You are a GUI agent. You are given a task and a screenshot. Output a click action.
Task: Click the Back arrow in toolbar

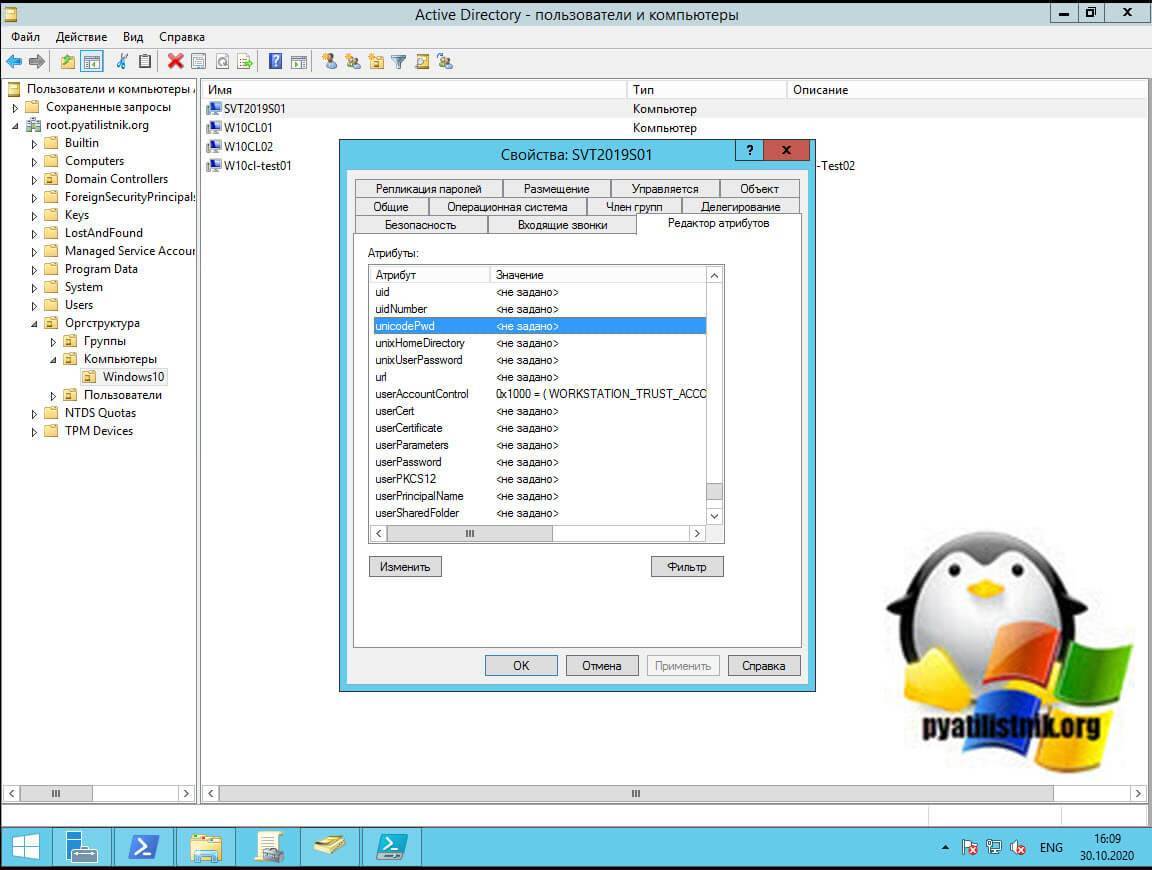14,62
